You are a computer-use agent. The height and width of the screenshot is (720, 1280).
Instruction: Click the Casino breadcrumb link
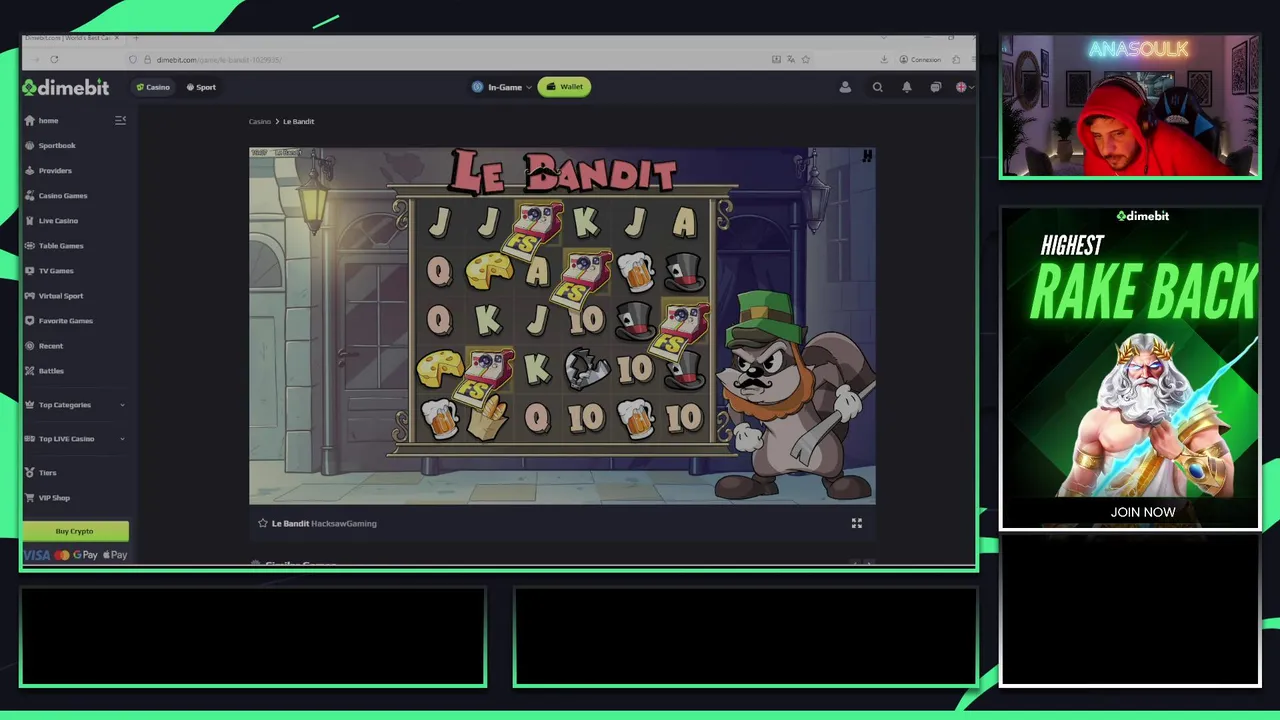[260, 121]
